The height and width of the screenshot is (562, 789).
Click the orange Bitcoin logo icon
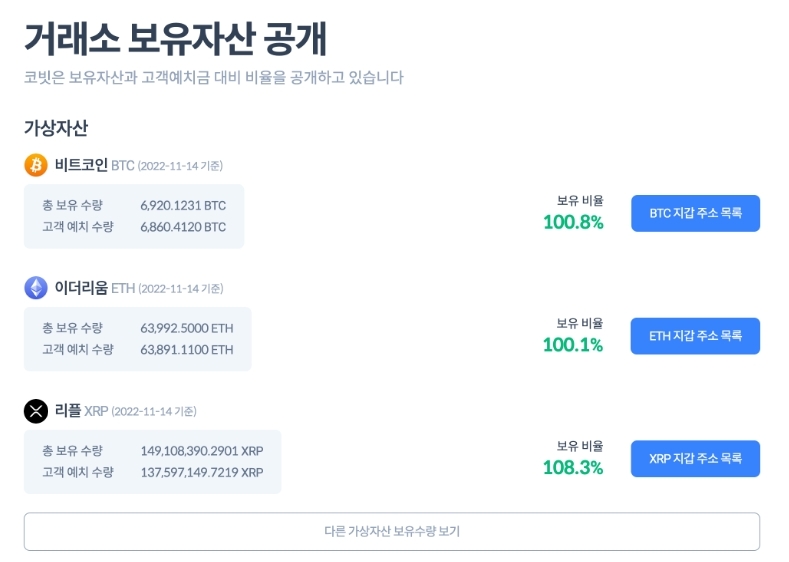click(x=36, y=165)
